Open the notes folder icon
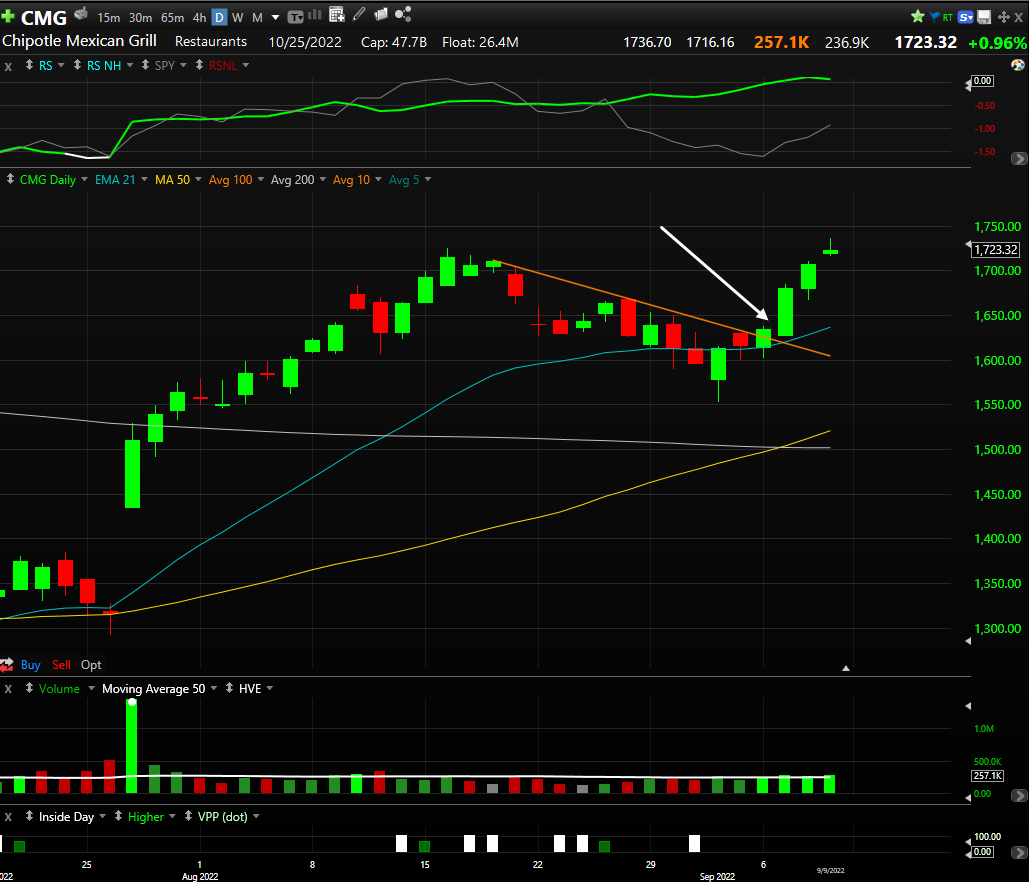This screenshot has width=1029, height=882. (x=381, y=14)
